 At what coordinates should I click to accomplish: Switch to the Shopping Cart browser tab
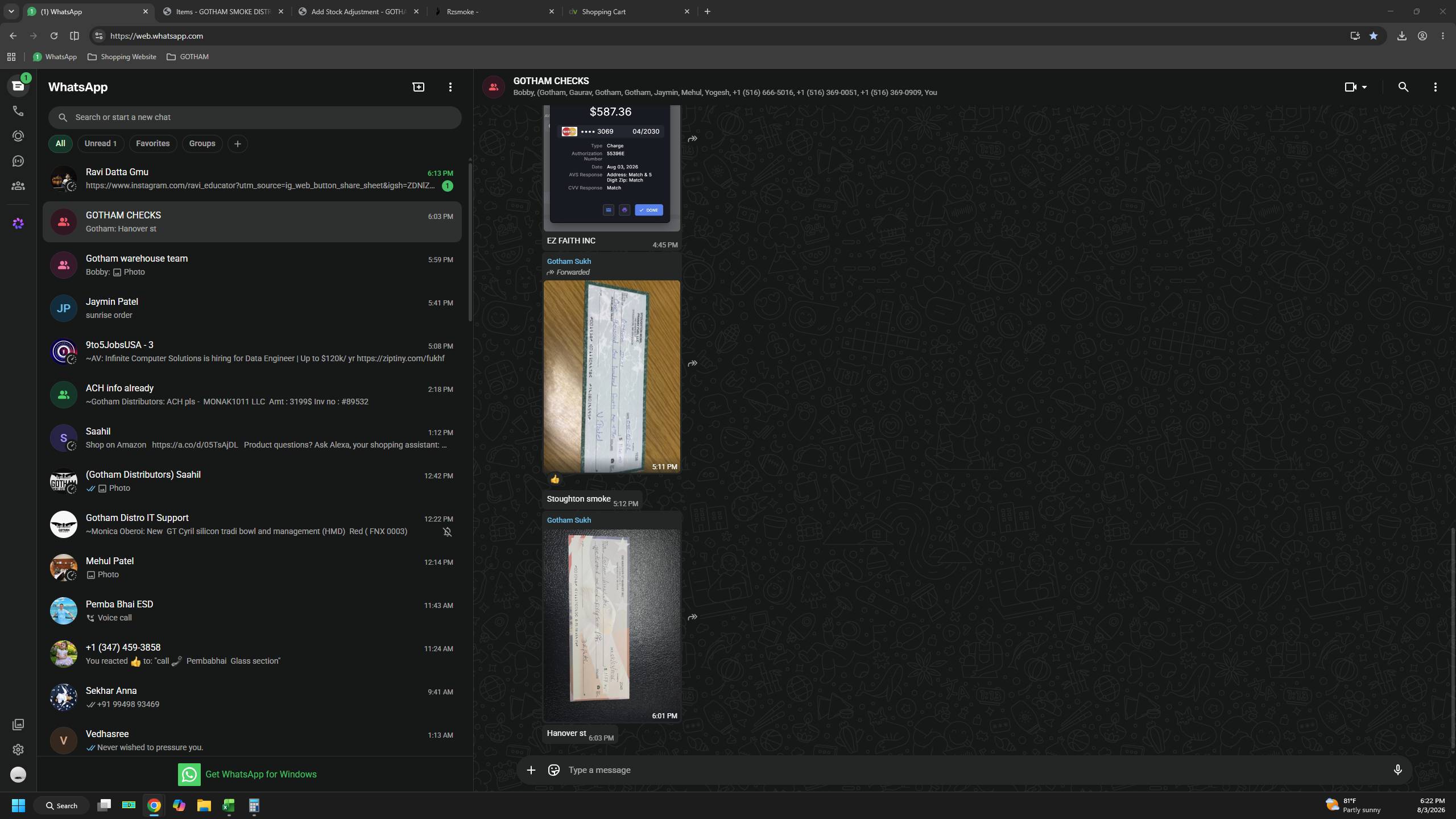point(629,11)
